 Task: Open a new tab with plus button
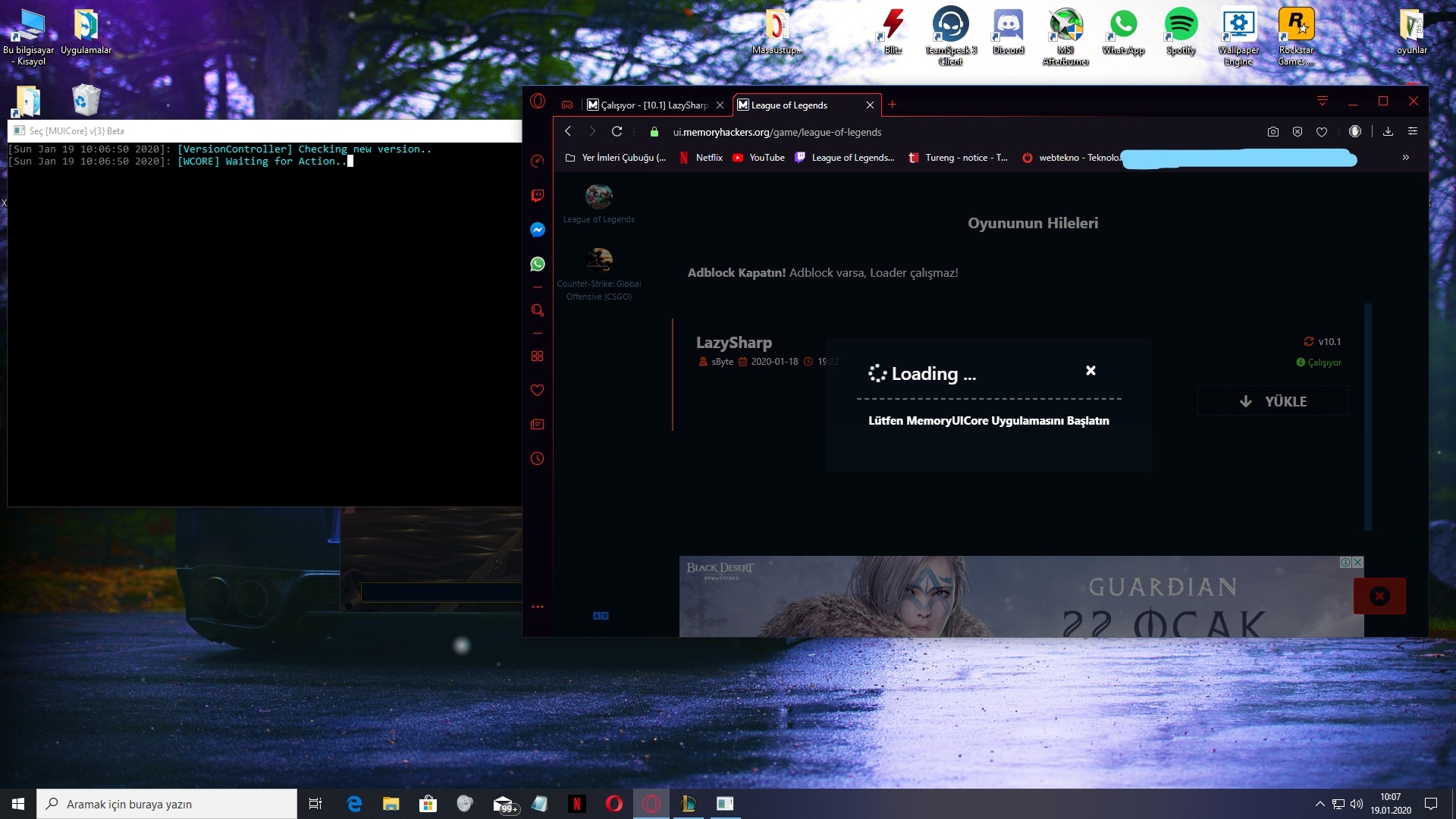(893, 105)
